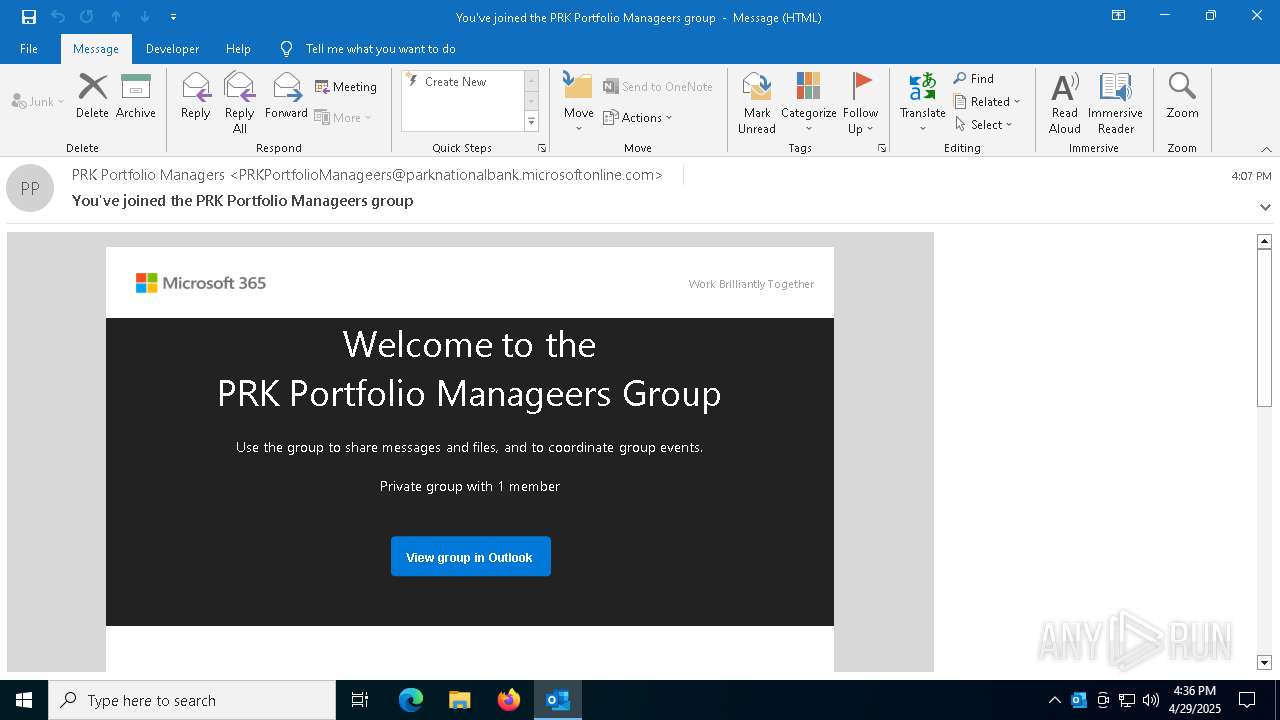Click the Translate button
Screen dimensions: 1280x720
[923, 103]
